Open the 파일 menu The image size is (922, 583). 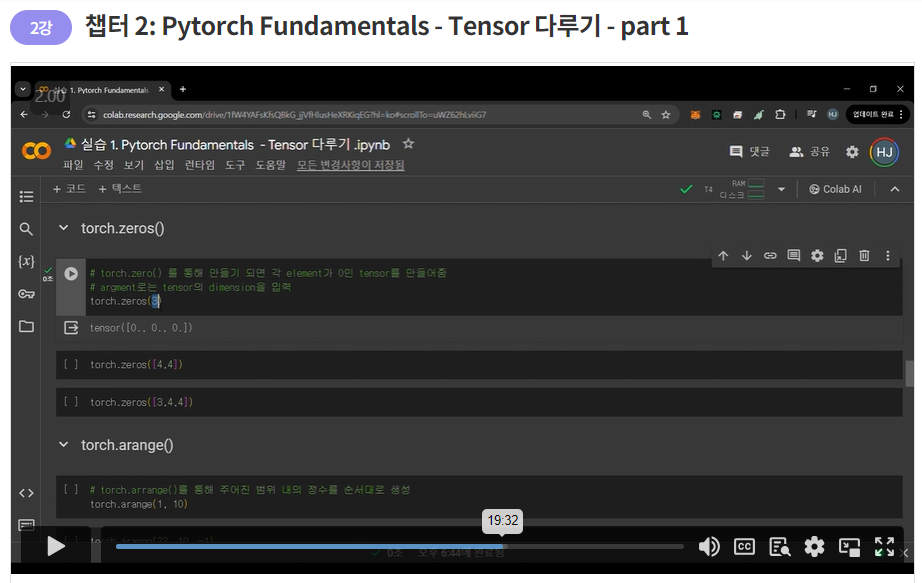[74, 165]
